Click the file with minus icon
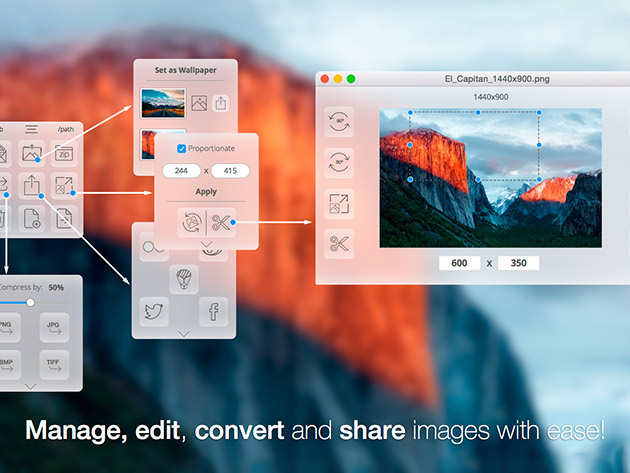Viewport: 630px width, 473px height. pos(64,218)
